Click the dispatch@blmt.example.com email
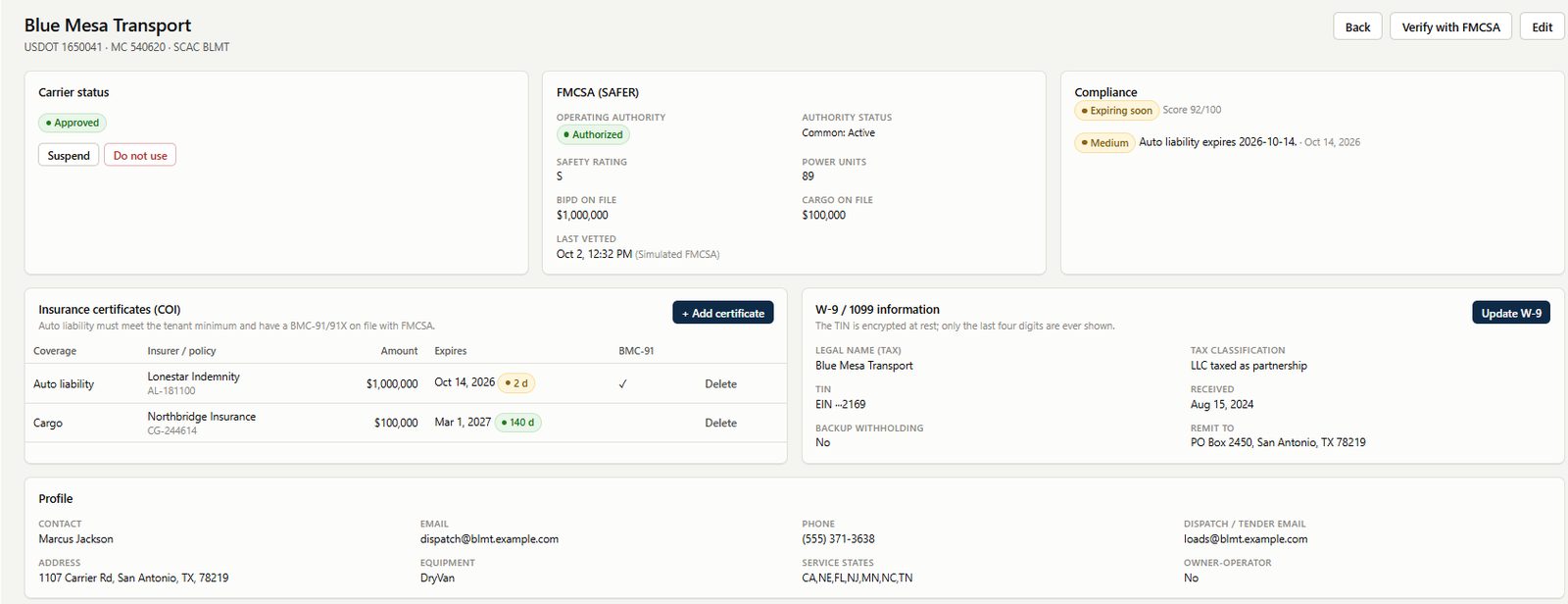Viewport: 1568px width, 604px height. click(x=489, y=539)
